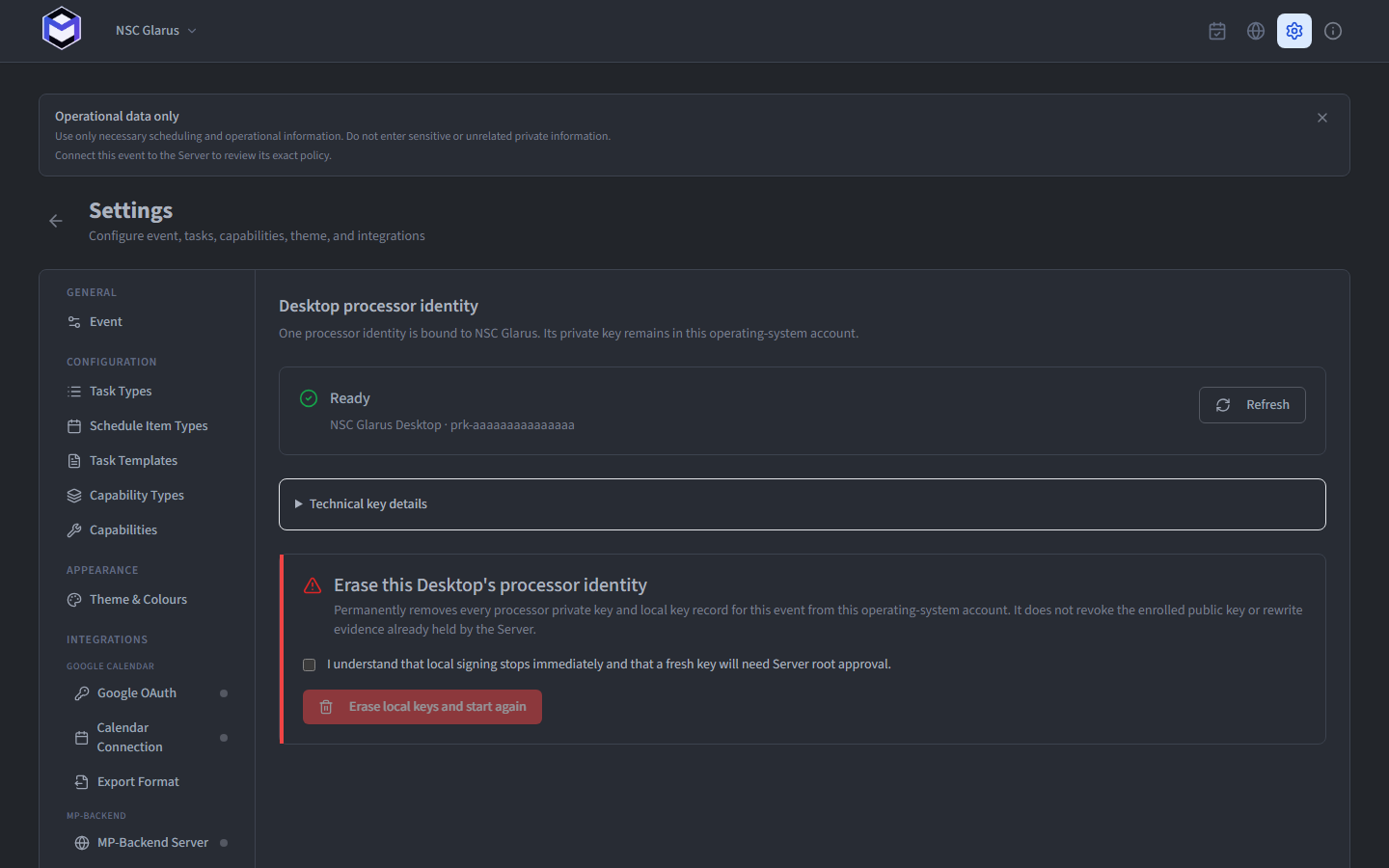Open Task Templates settings
The image size is (1389, 868).
click(x=147, y=461)
